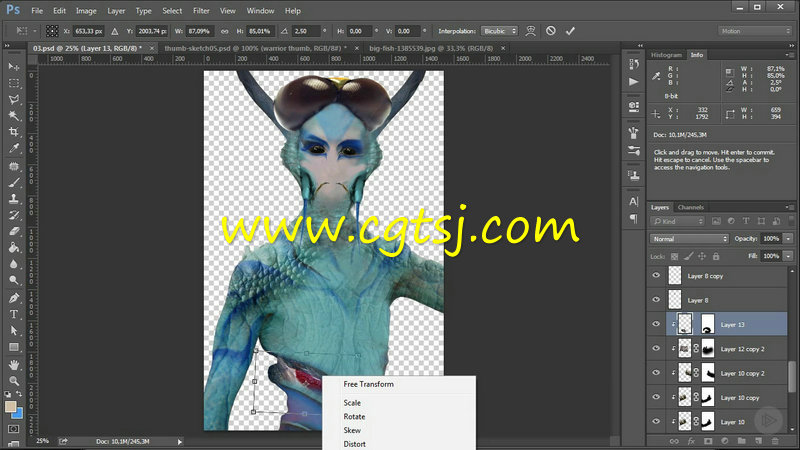The width and height of the screenshot is (800, 450).
Task: Select the Healing Brush tool
Action: click(x=14, y=166)
